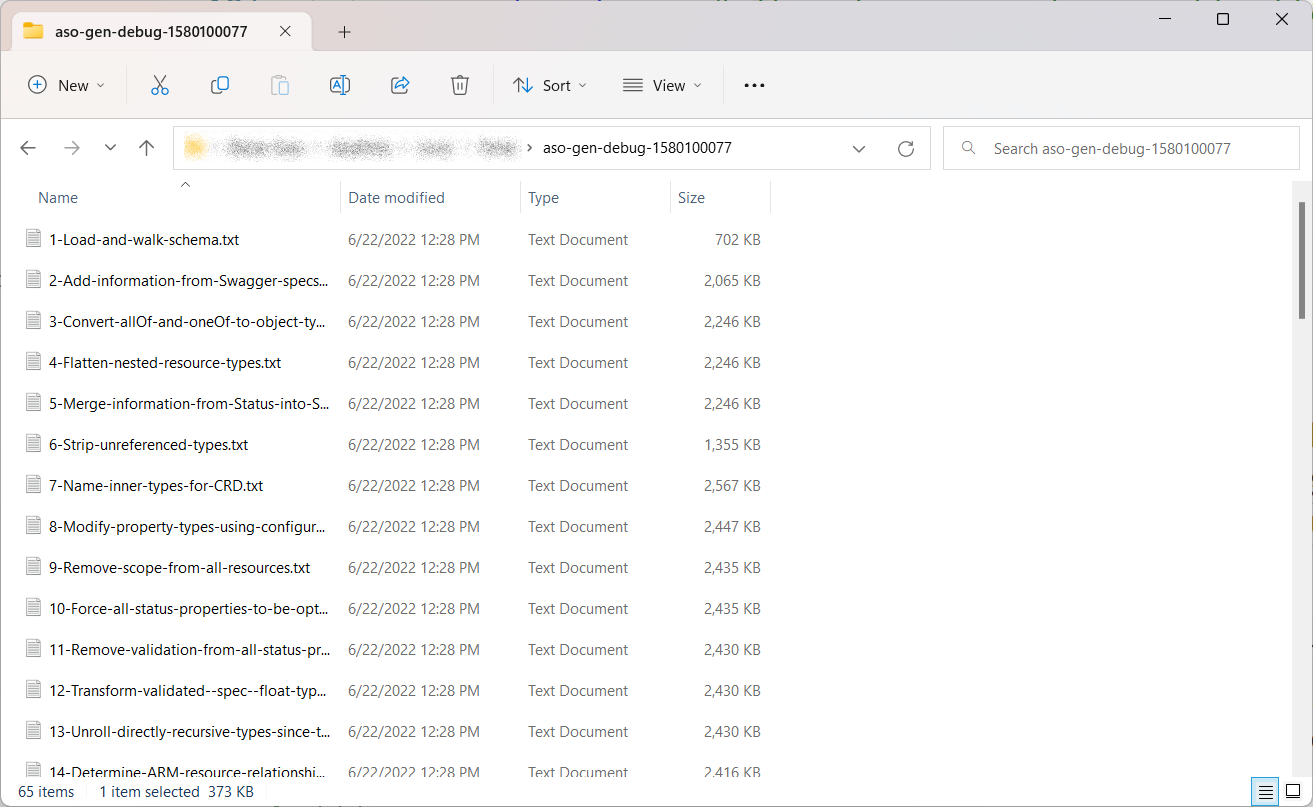The image size is (1313, 807).
Task: Open the New item dropdown
Action: coord(66,86)
